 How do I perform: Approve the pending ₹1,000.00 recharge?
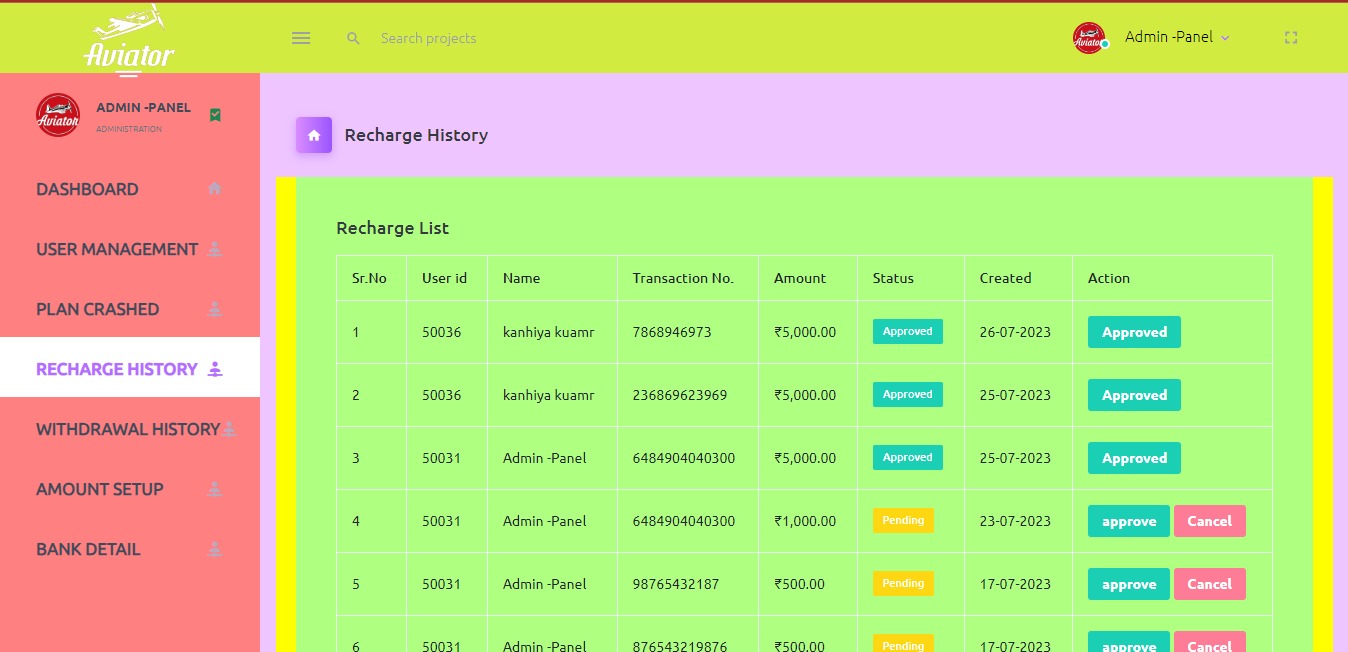pos(1128,521)
